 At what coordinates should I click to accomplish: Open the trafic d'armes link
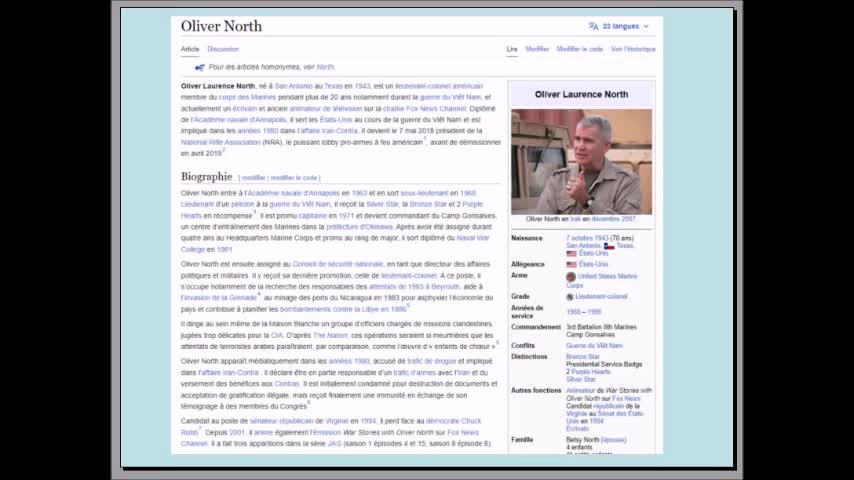[x=414, y=373]
